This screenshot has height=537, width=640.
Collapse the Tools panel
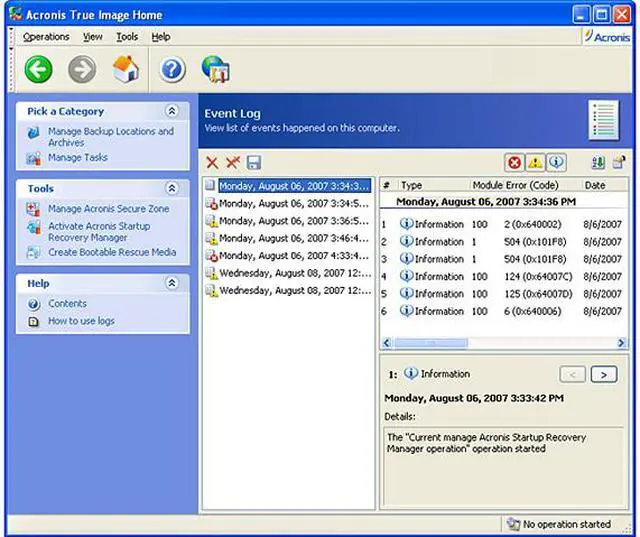[172, 188]
